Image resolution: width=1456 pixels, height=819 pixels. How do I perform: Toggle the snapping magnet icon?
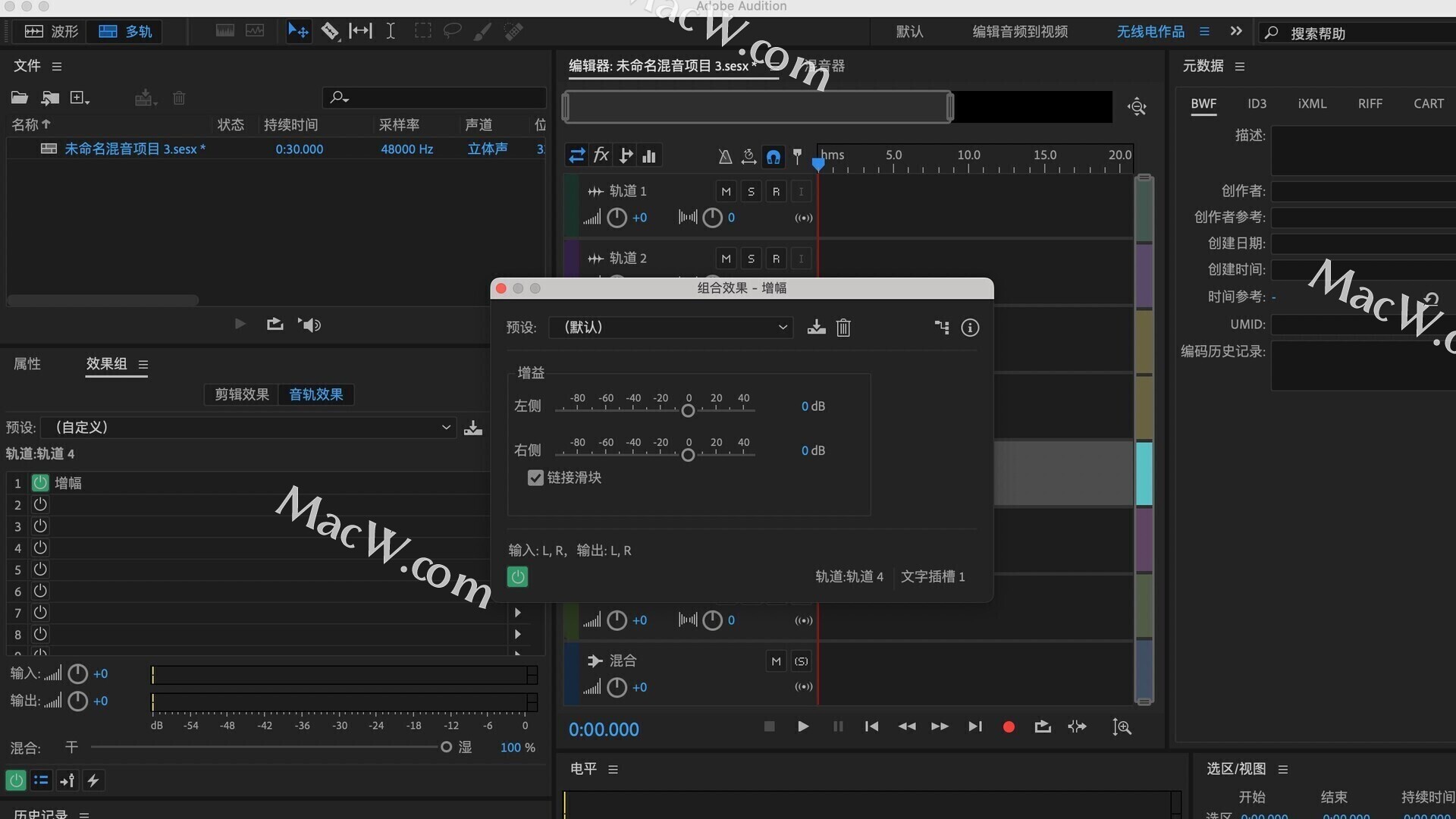click(773, 156)
